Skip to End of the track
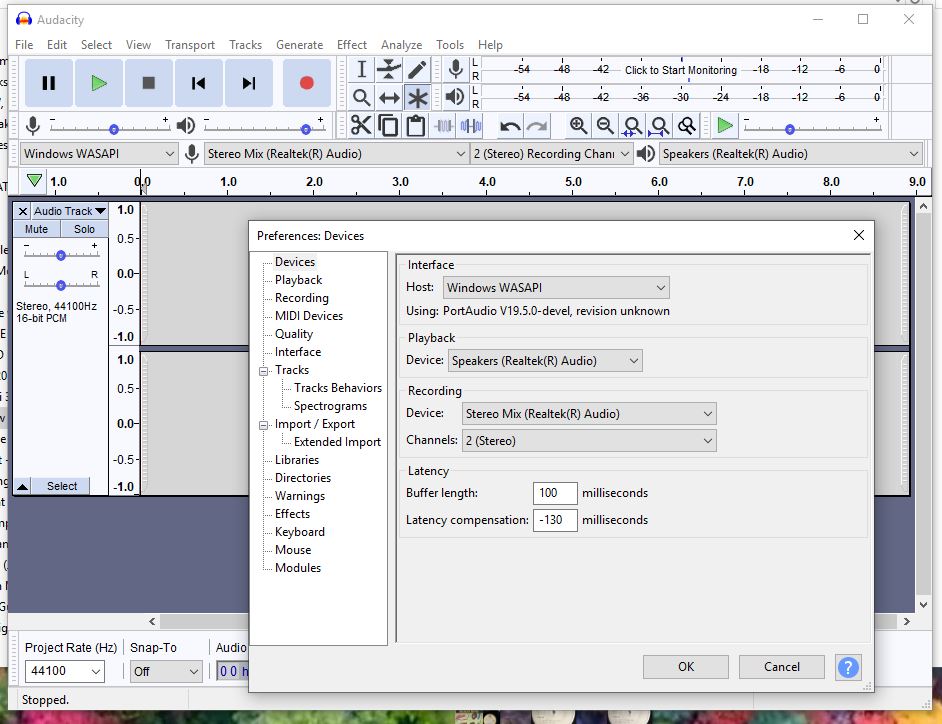This screenshot has width=942, height=724. click(x=248, y=83)
